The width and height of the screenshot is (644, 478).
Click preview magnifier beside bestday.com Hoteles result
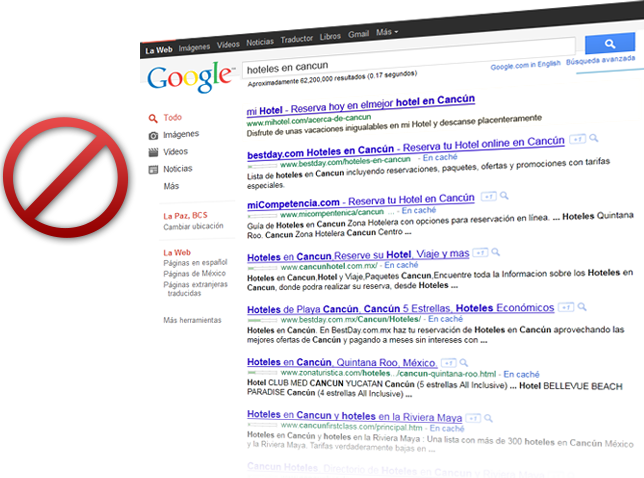[x=593, y=138]
